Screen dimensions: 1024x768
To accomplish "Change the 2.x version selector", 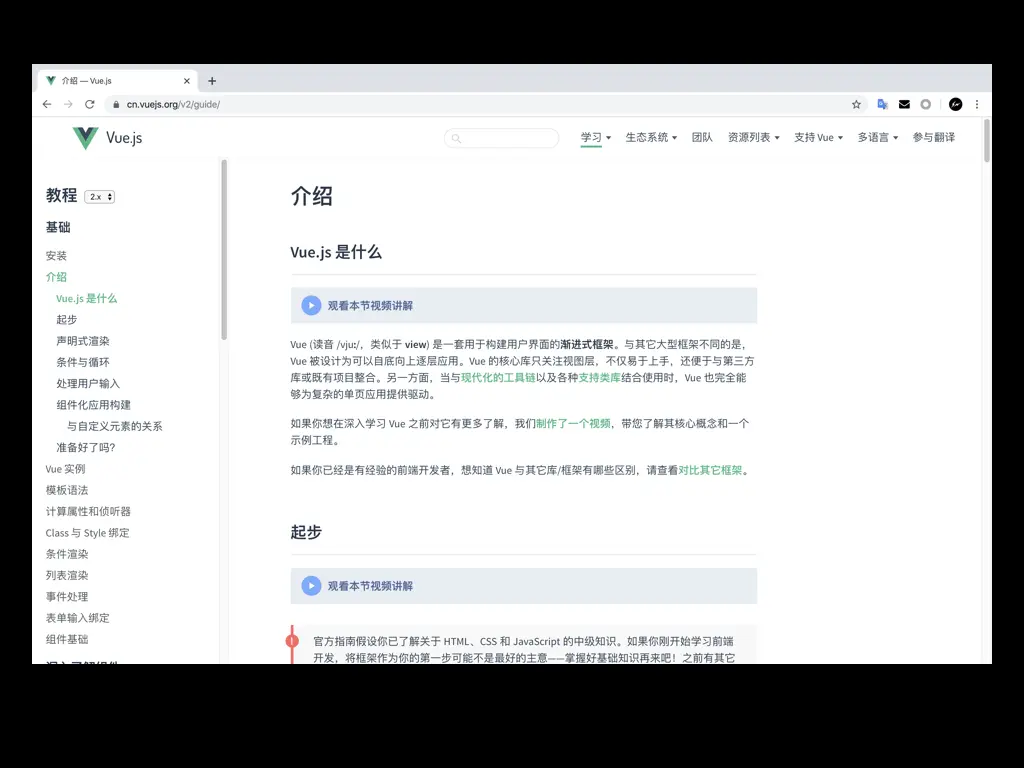I will (100, 197).
